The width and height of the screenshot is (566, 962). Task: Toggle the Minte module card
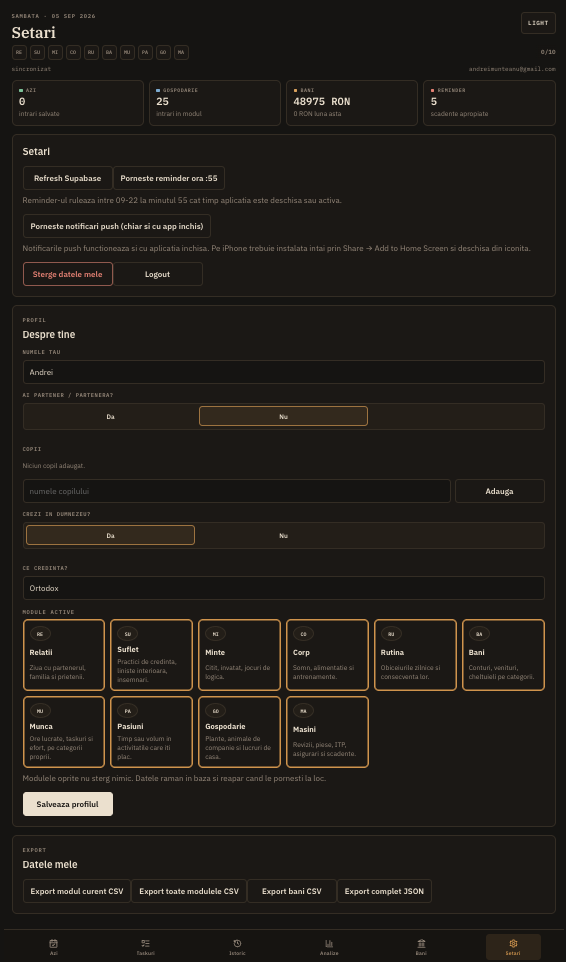click(239, 655)
